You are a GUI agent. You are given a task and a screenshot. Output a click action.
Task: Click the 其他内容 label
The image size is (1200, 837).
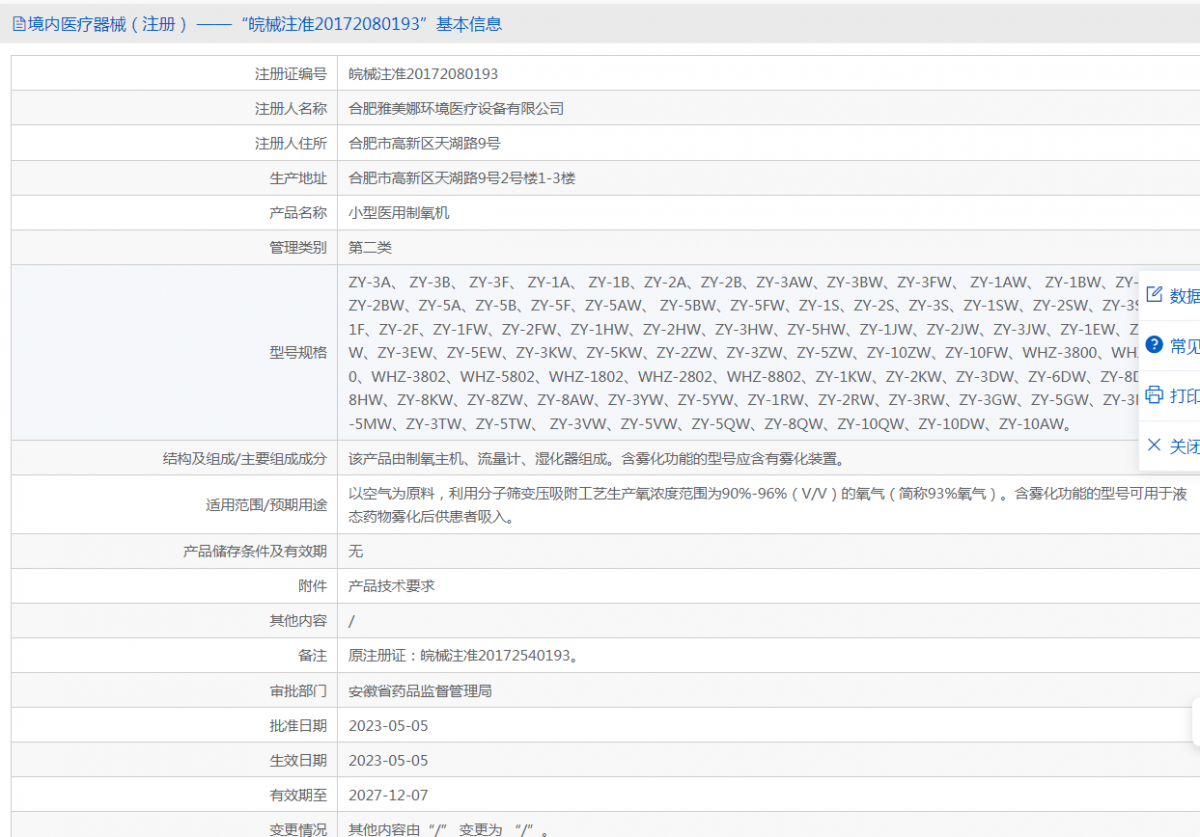[x=298, y=621]
